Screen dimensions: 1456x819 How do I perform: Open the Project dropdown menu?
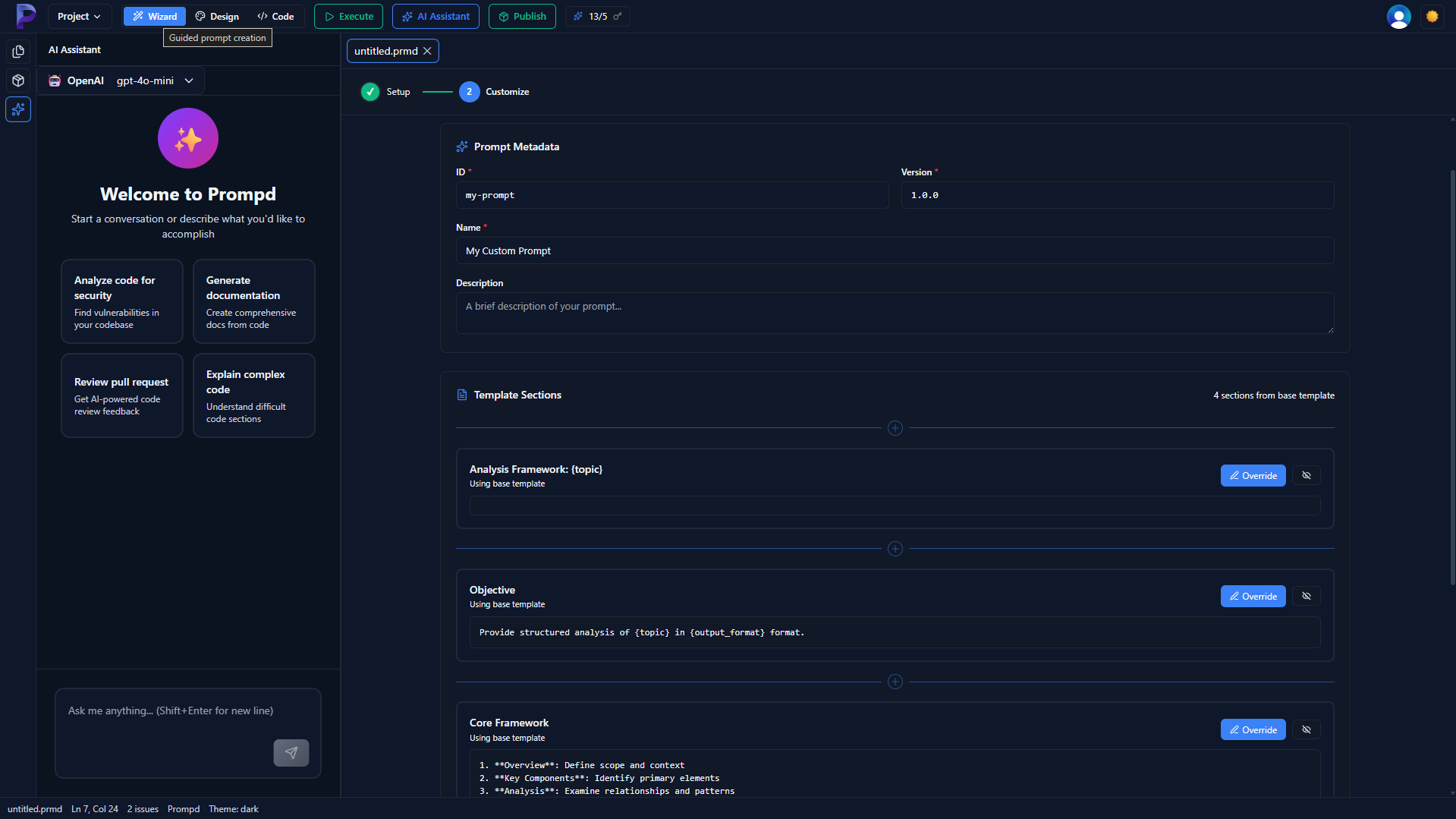(78, 16)
